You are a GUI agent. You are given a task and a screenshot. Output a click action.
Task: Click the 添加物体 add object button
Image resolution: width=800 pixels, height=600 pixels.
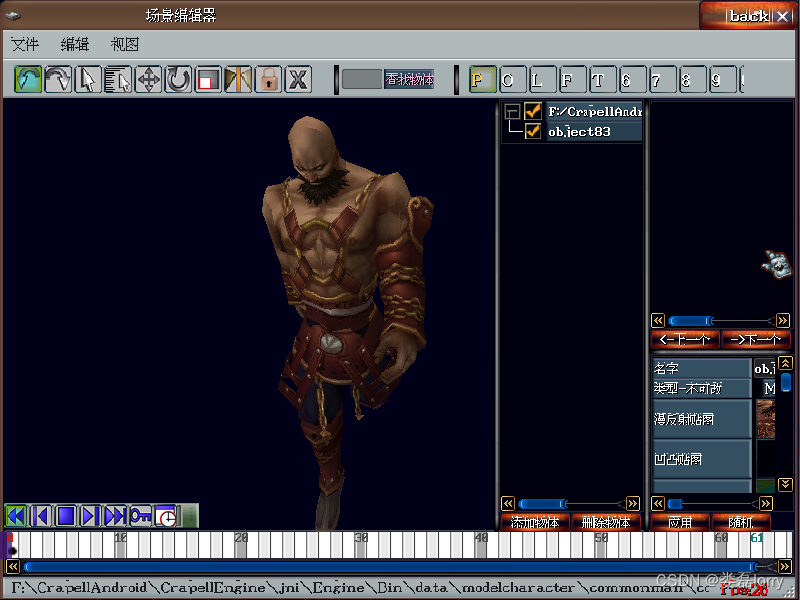(535, 522)
